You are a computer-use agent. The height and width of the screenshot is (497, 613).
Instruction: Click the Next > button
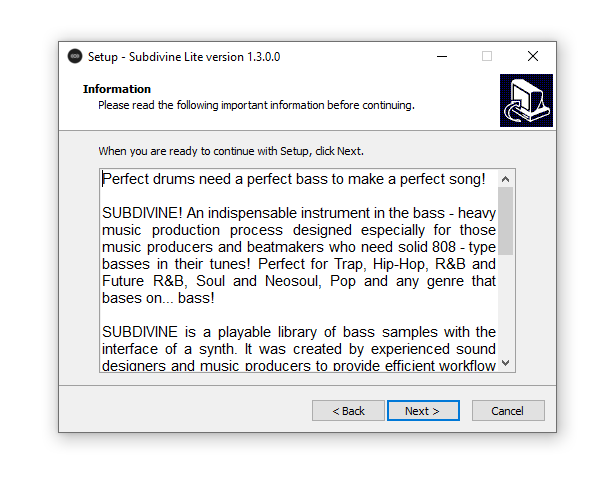[x=423, y=411]
